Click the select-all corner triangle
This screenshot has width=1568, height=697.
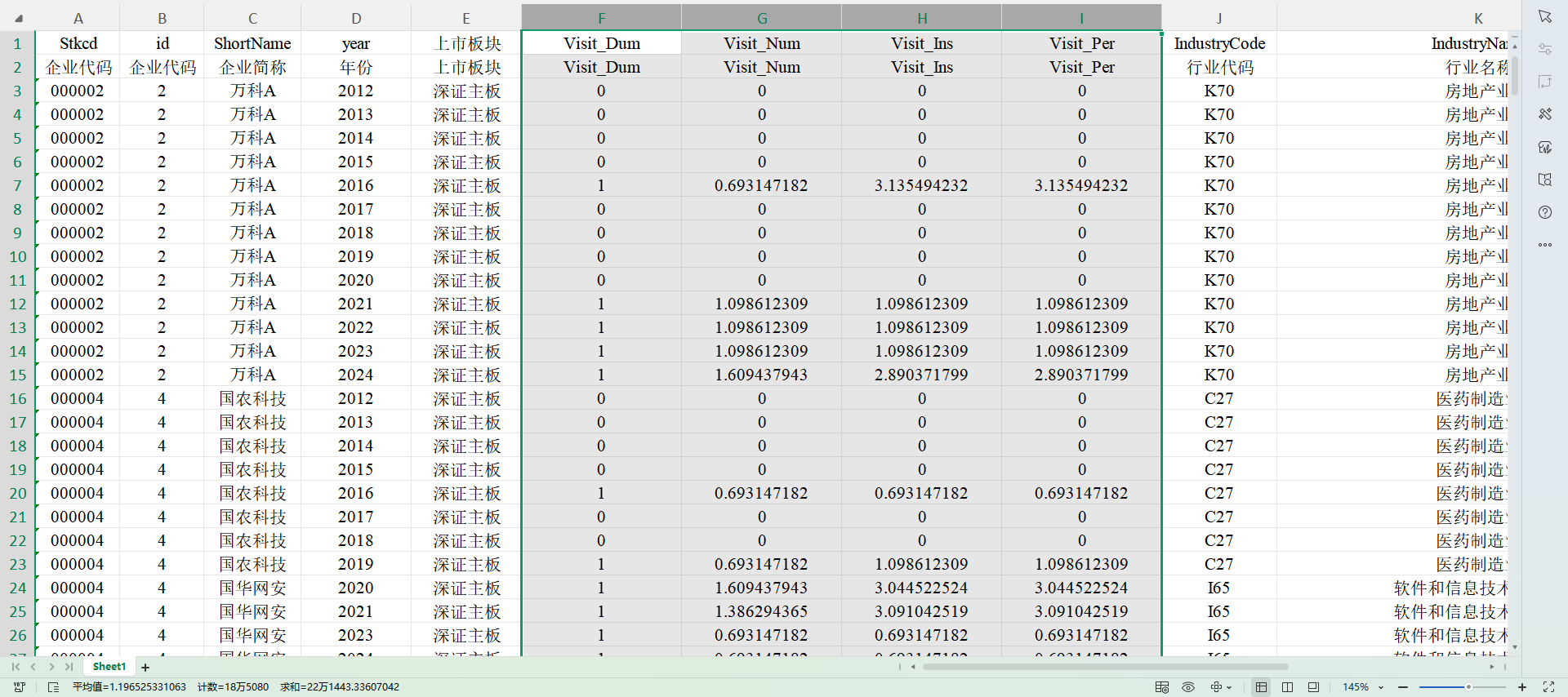[x=18, y=18]
